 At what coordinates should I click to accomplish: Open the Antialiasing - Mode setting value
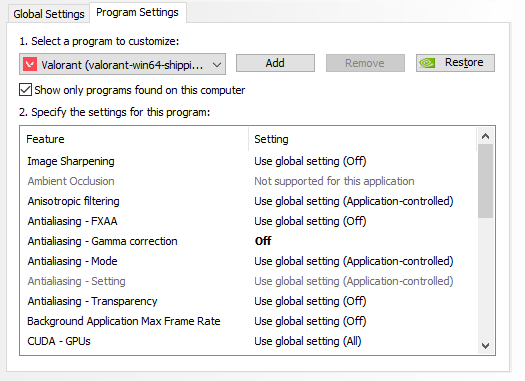point(354,261)
